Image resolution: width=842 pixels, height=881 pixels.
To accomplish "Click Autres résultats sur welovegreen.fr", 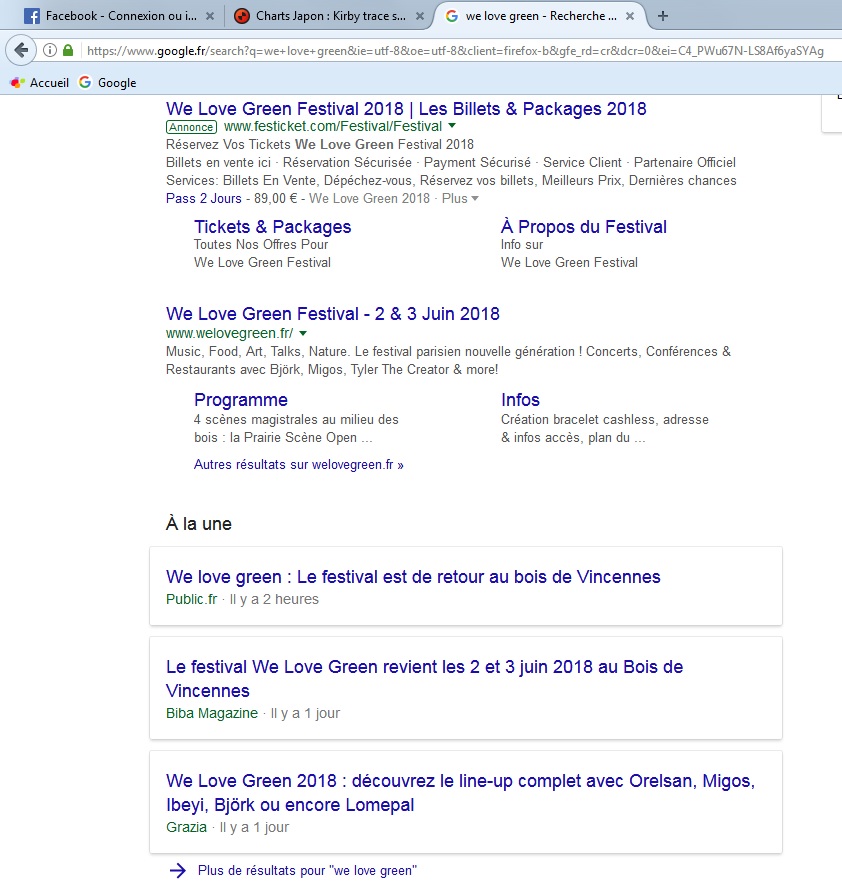I will pos(299,465).
